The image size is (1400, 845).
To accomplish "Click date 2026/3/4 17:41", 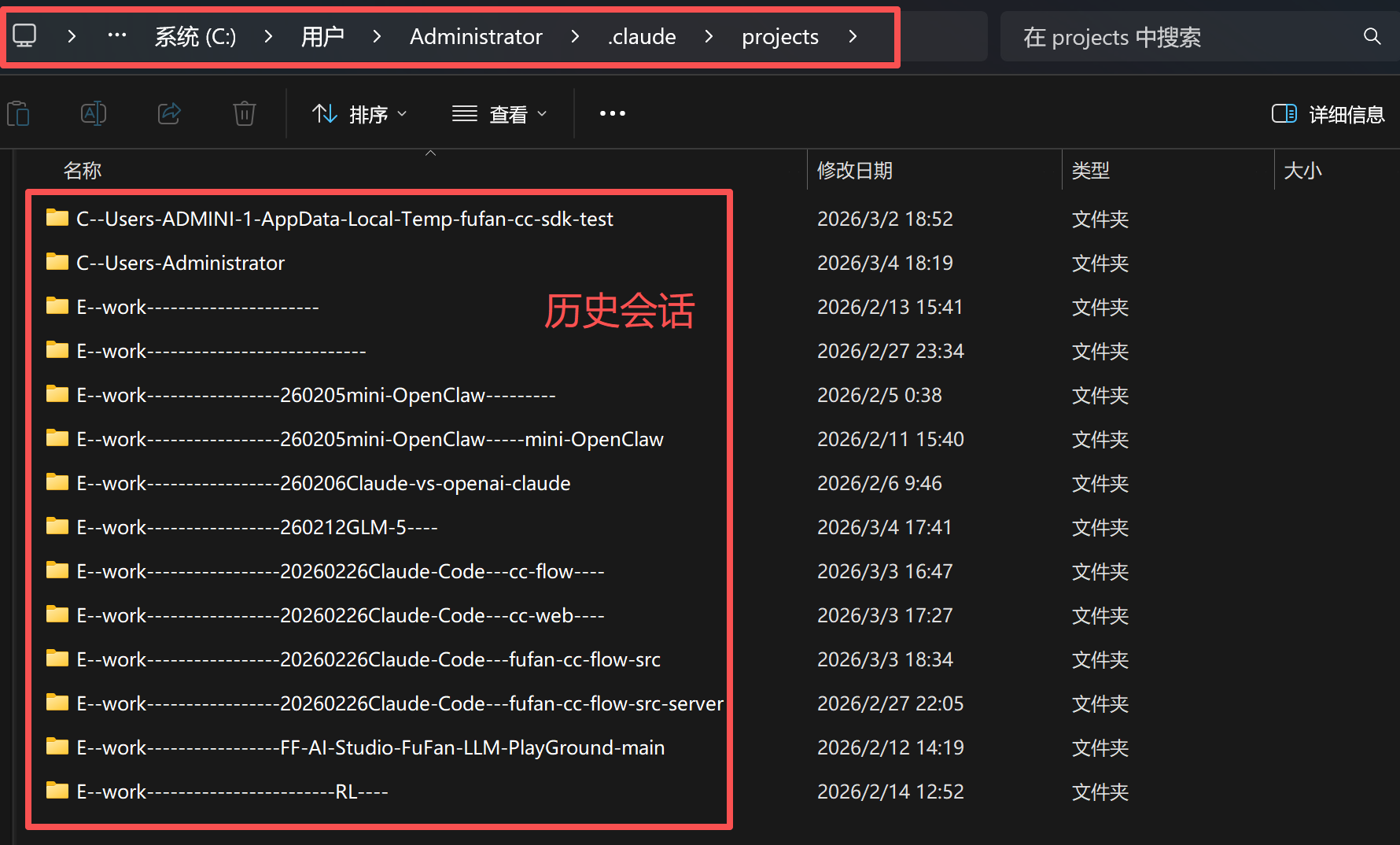I will [x=885, y=527].
